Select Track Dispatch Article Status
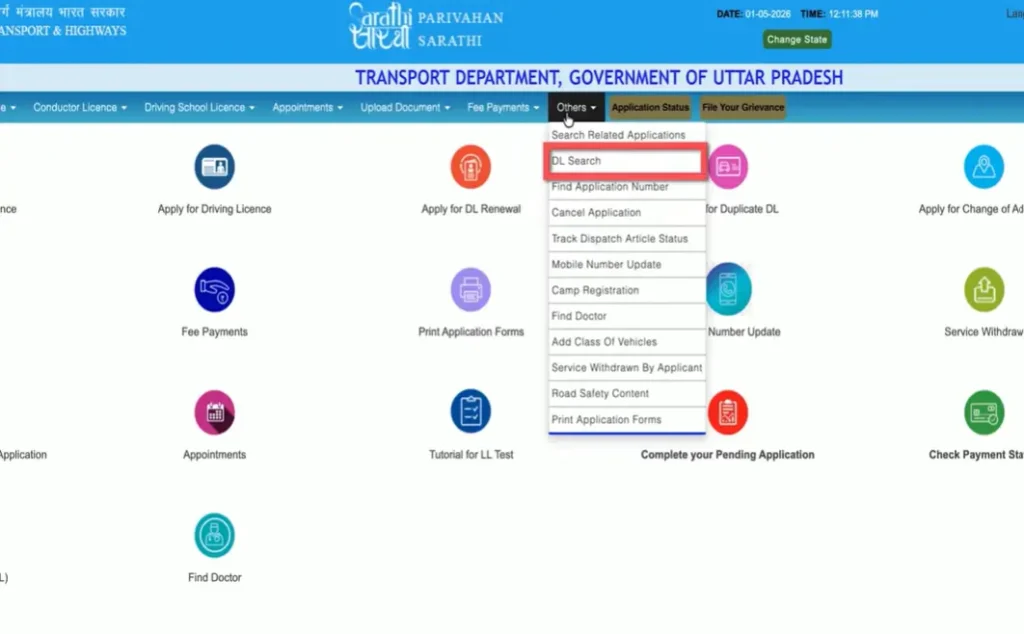The height and width of the screenshot is (634, 1024). 626,239
